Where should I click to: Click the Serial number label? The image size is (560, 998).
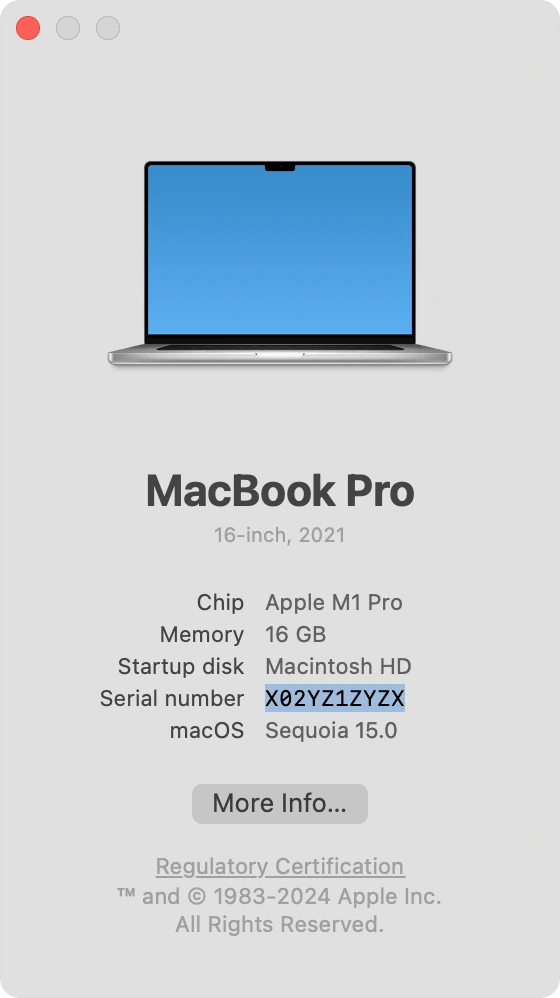tap(172, 698)
